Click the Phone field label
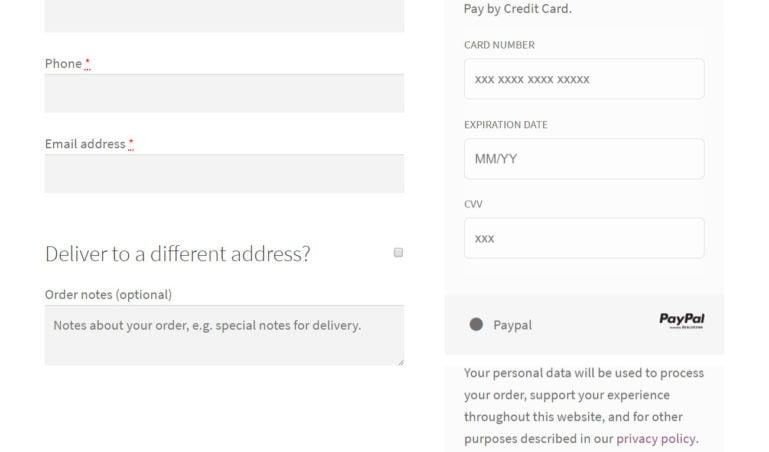Screen dimensions: 769x452 (x=63, y=64)
